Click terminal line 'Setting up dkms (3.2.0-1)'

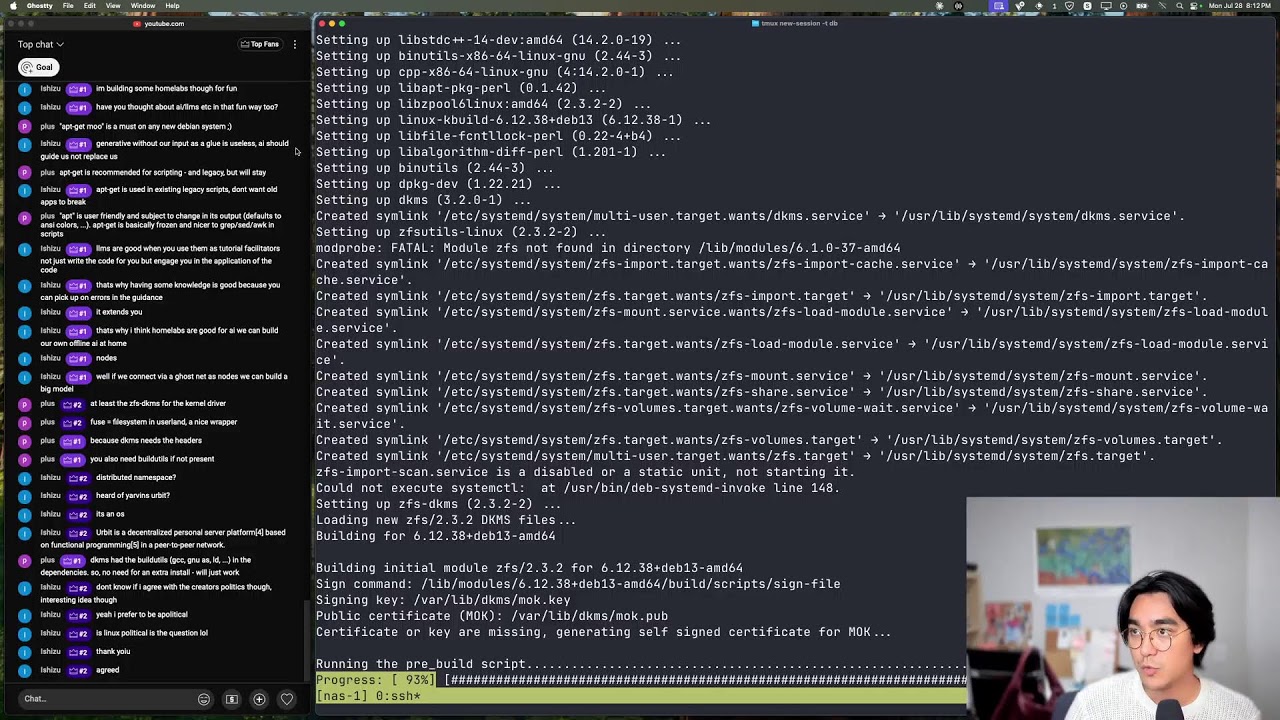(x=424, y=200)
